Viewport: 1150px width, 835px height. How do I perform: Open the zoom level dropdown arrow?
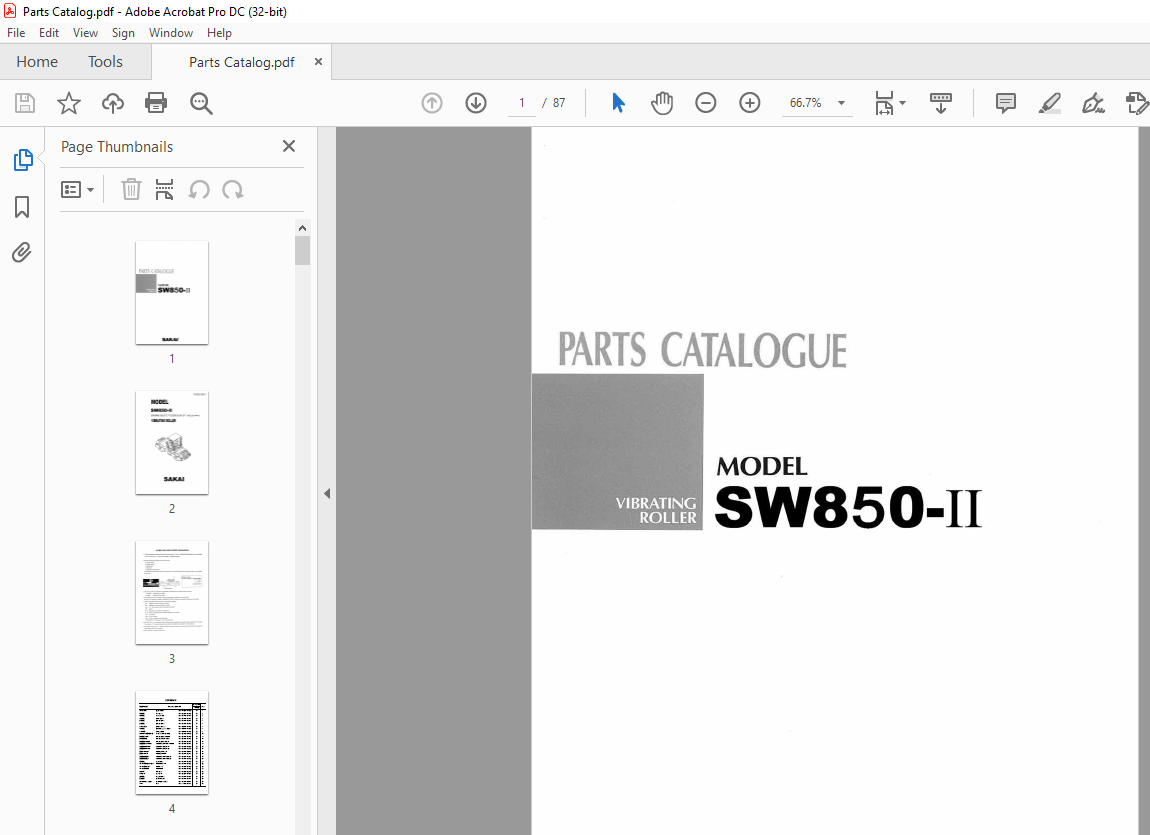point(841,103)
